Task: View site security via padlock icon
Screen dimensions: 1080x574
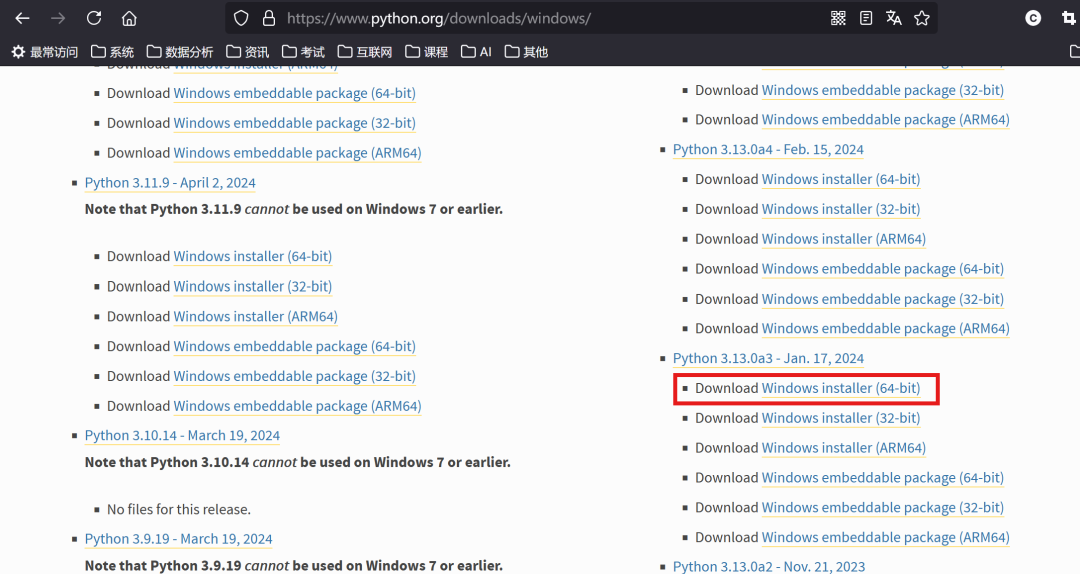Action: tap(269, 18)
